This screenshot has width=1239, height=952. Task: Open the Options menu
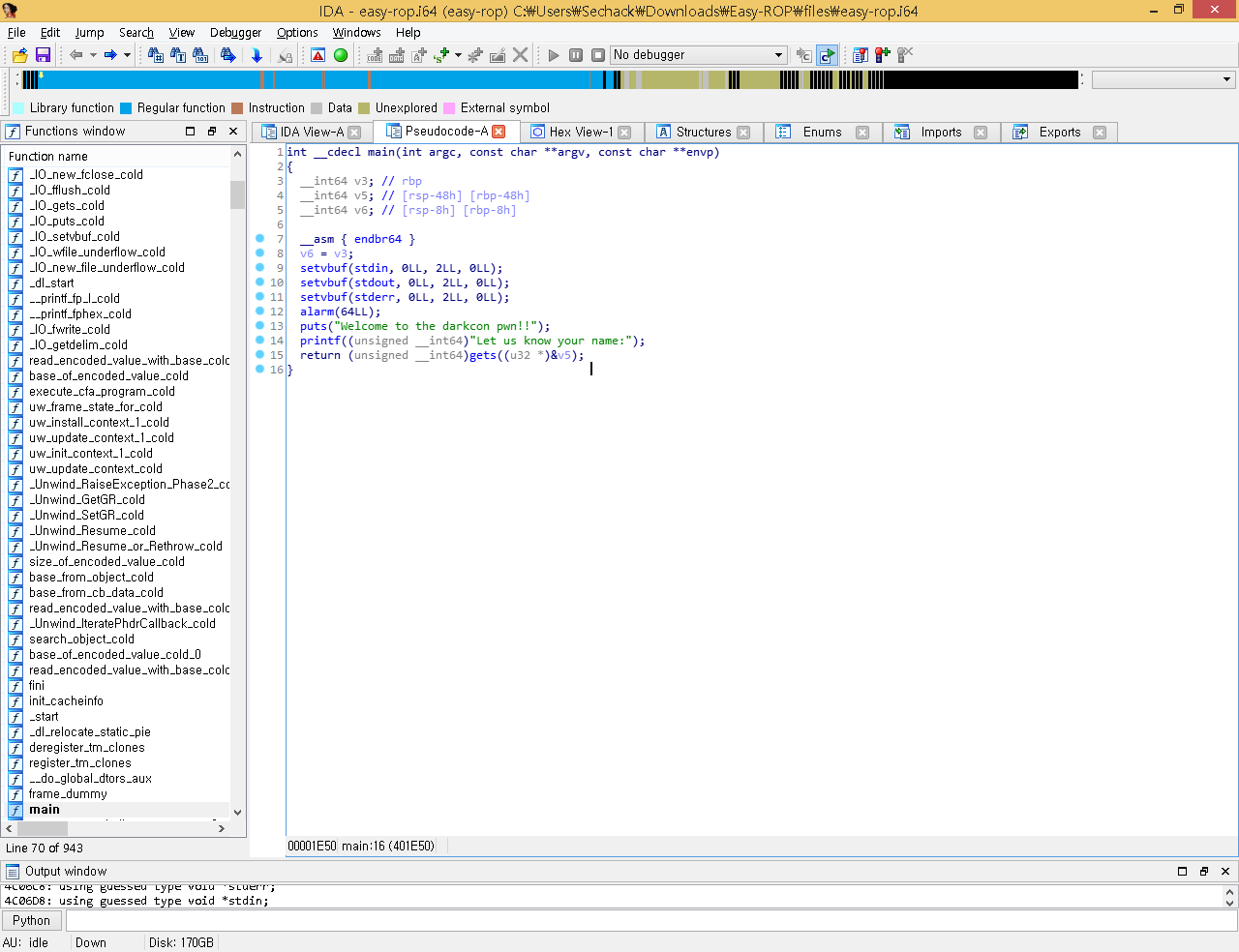click(x=297, y=32)
